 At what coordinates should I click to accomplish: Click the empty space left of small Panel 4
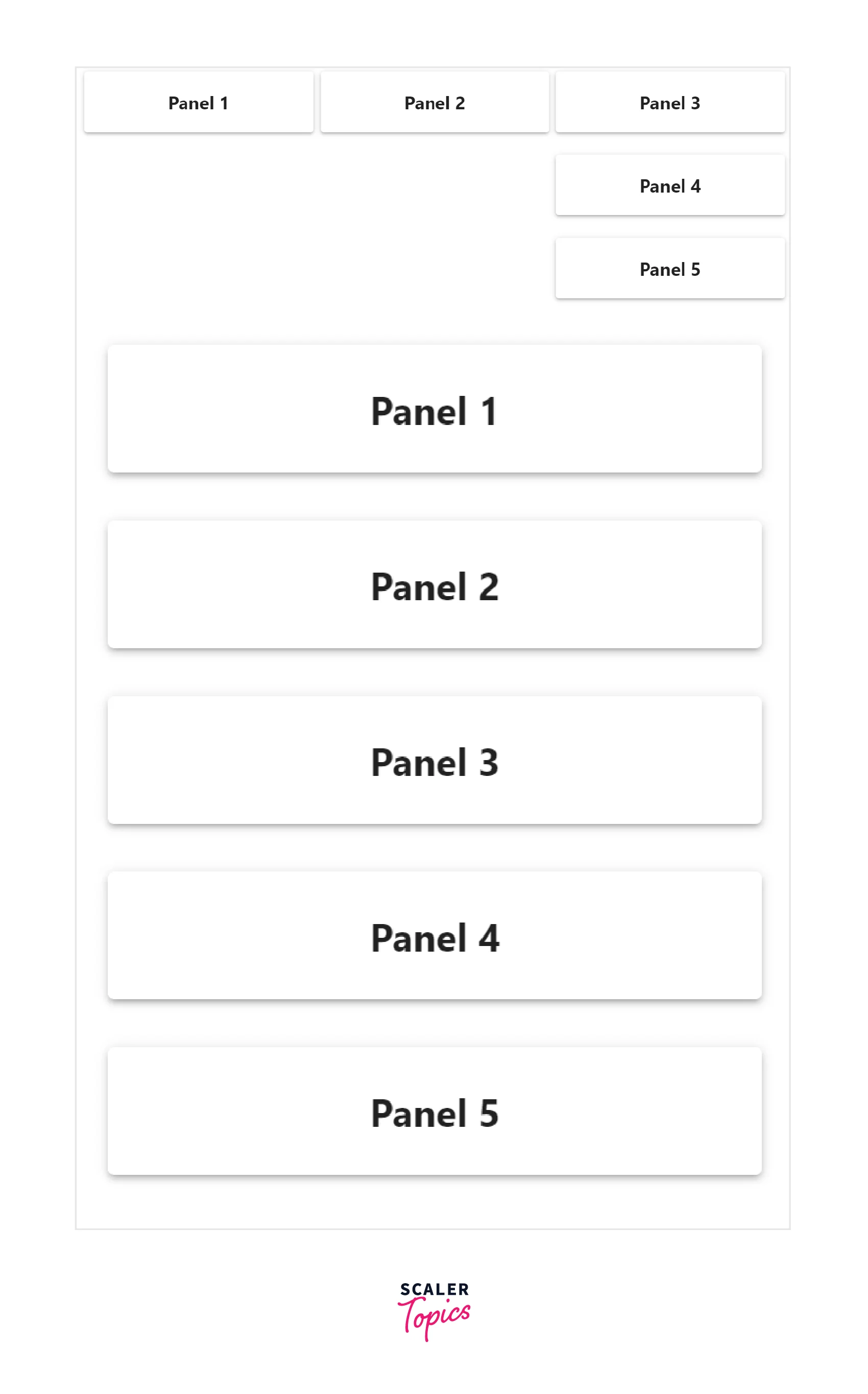[316, 185]
